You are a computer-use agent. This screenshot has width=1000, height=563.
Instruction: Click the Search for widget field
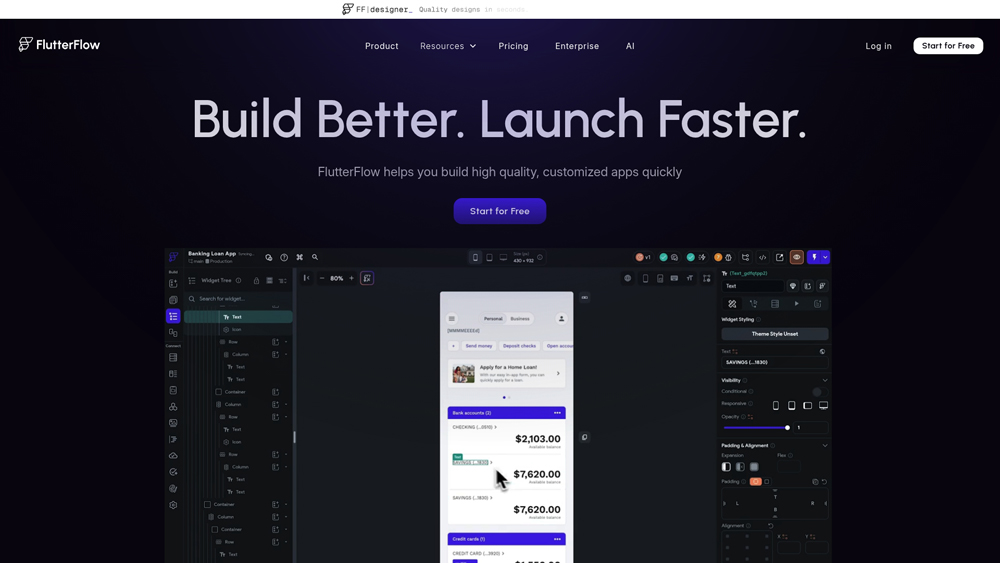238,298
